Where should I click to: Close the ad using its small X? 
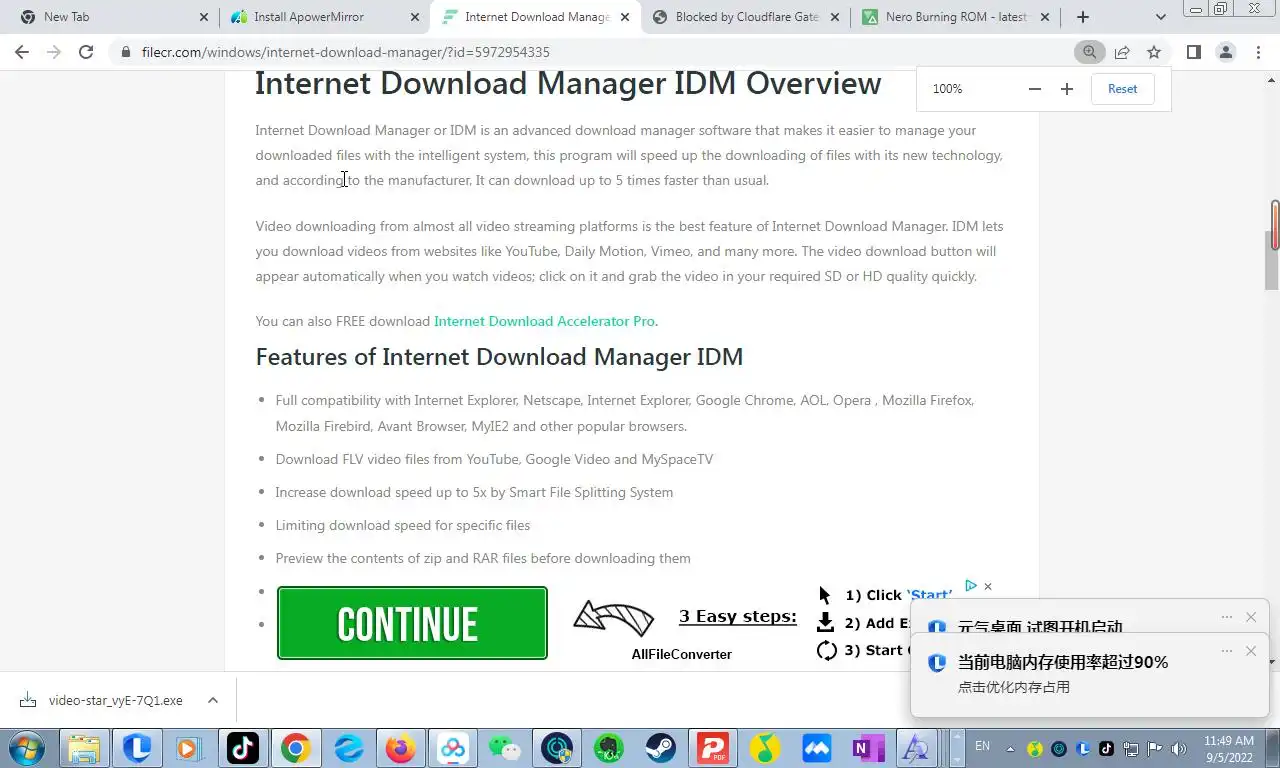(988, 586)
